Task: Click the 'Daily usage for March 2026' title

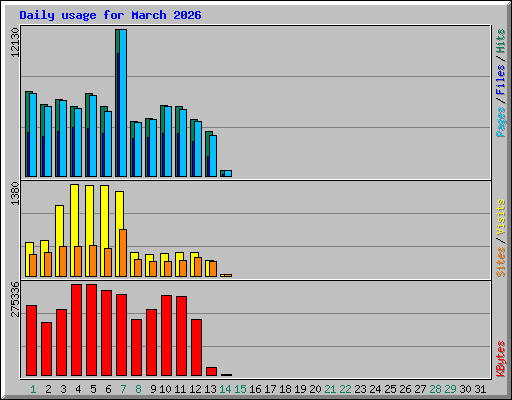Action: click(110, 15)
